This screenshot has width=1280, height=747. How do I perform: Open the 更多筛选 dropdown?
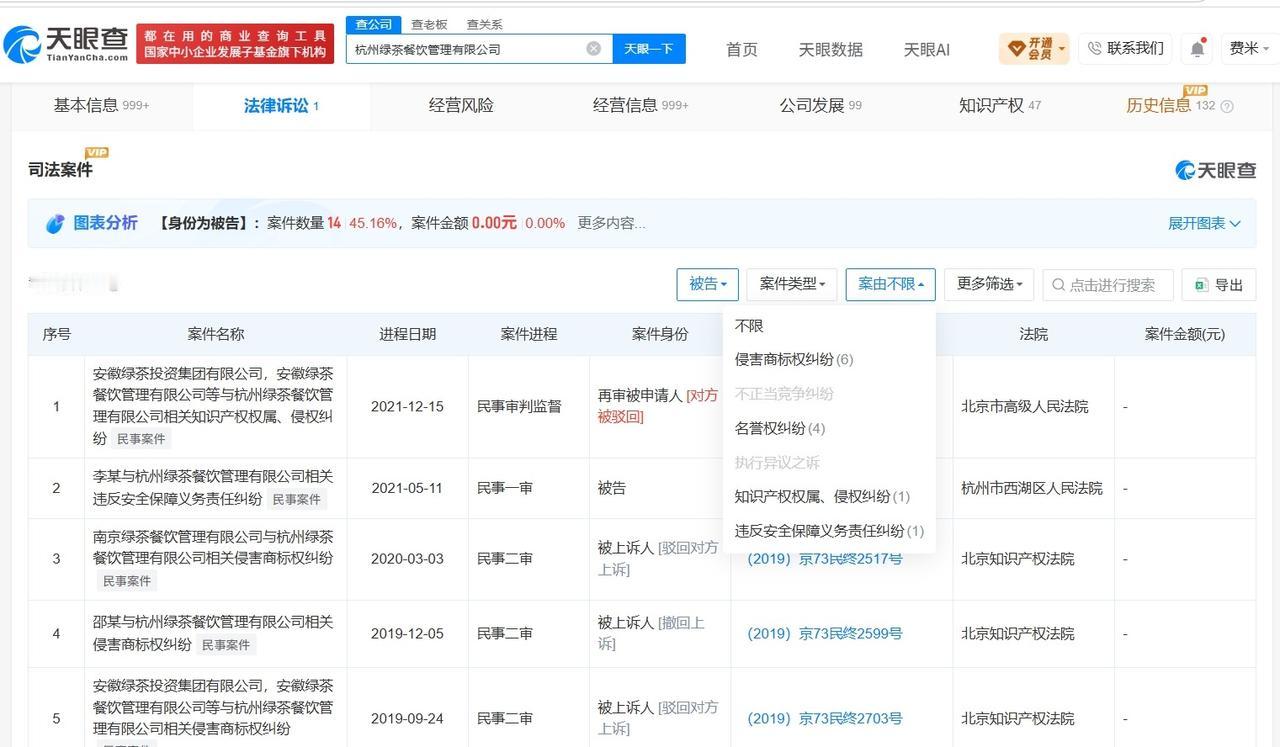(x=989, y=284)
